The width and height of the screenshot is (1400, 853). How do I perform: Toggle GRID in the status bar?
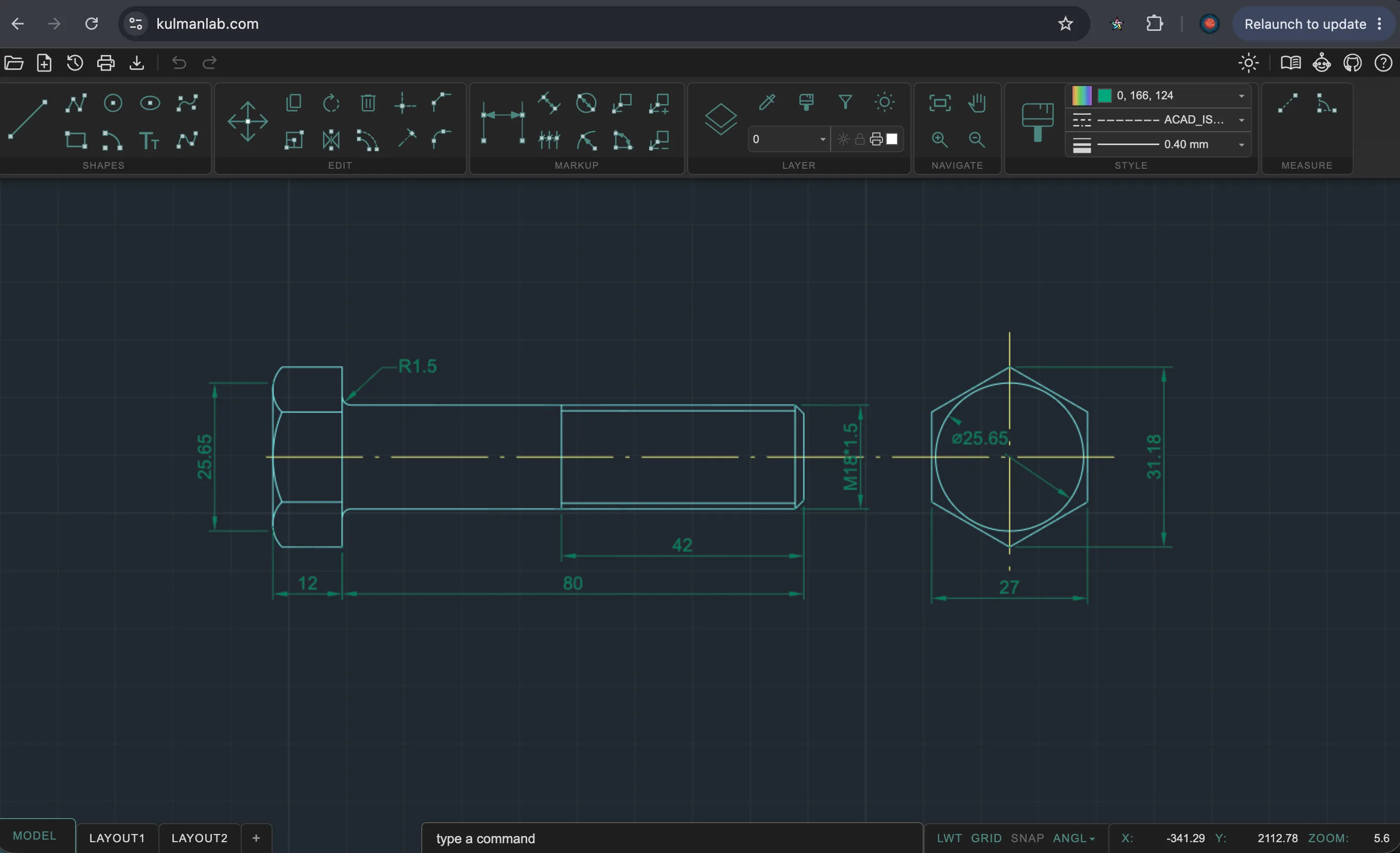pyautogui.click(x=986, y=838)
